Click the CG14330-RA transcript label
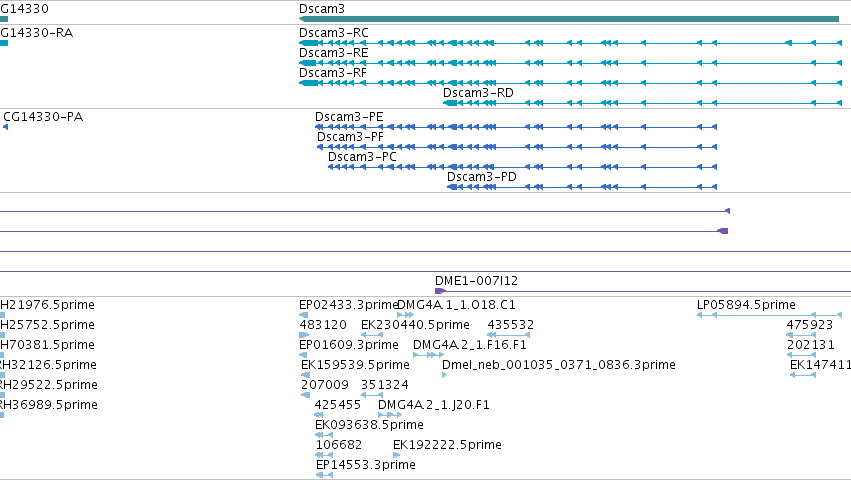 click(x=36, y=33)
